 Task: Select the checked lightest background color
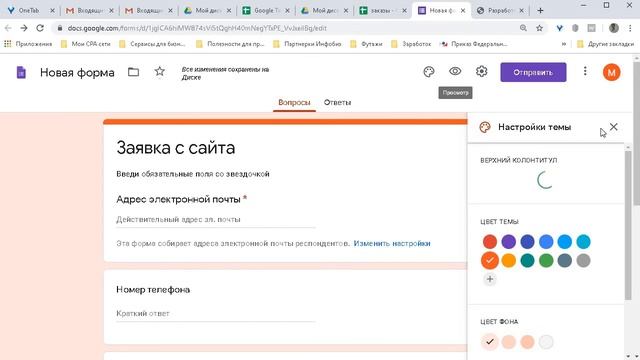(x=490, y=342)
